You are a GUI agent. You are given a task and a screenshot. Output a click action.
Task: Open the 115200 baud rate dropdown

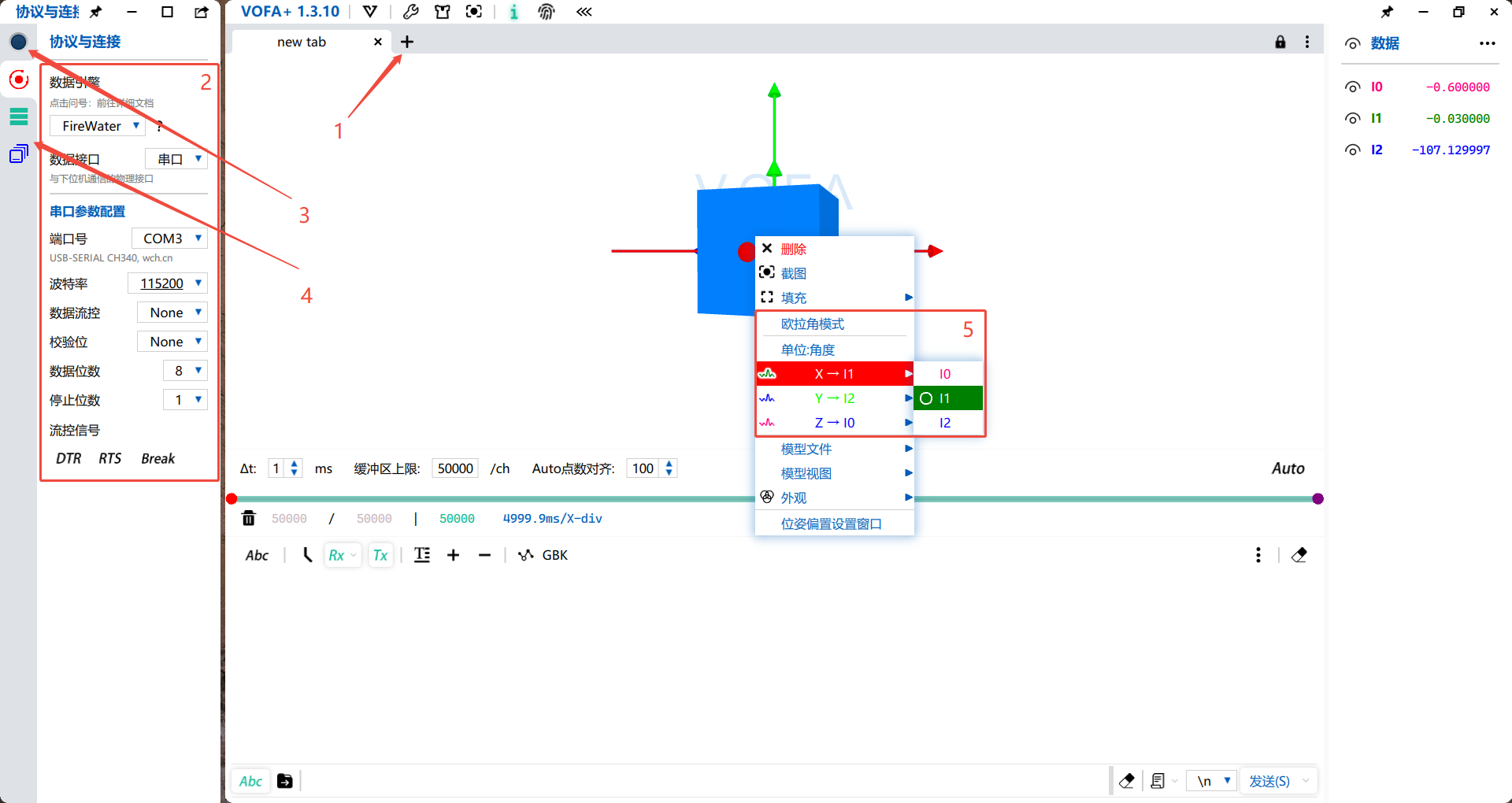point(168,283)
